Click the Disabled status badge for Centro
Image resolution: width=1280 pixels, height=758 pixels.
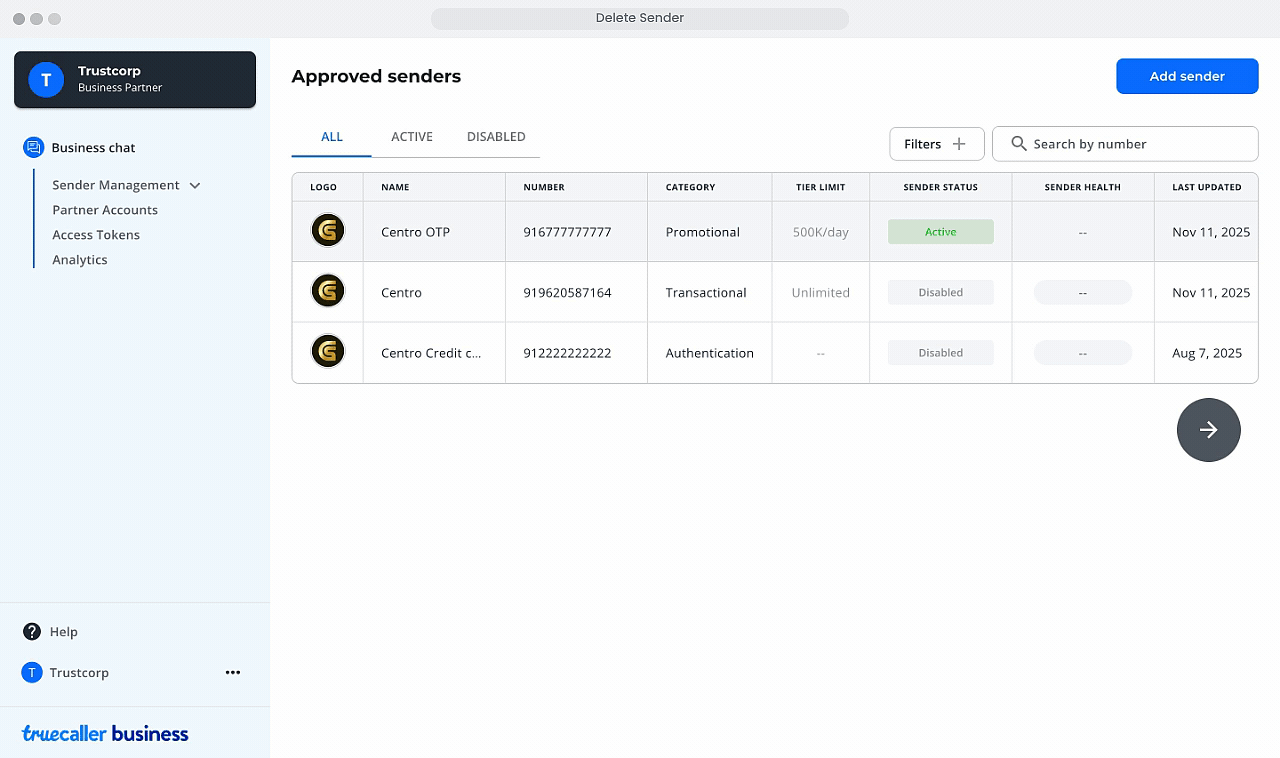tap(940, 293)
